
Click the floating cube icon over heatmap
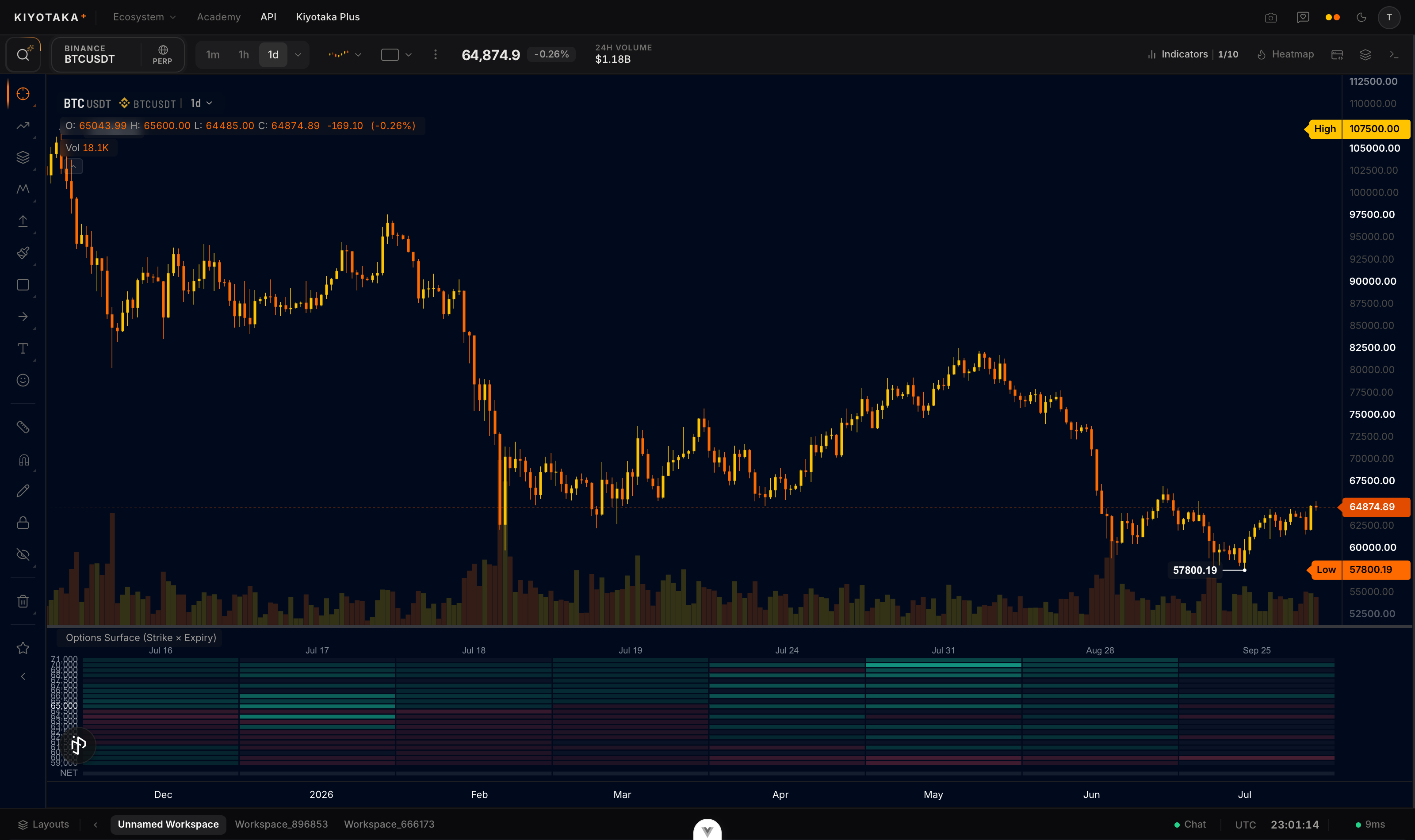pyautogui.click(x=79, y=745)
